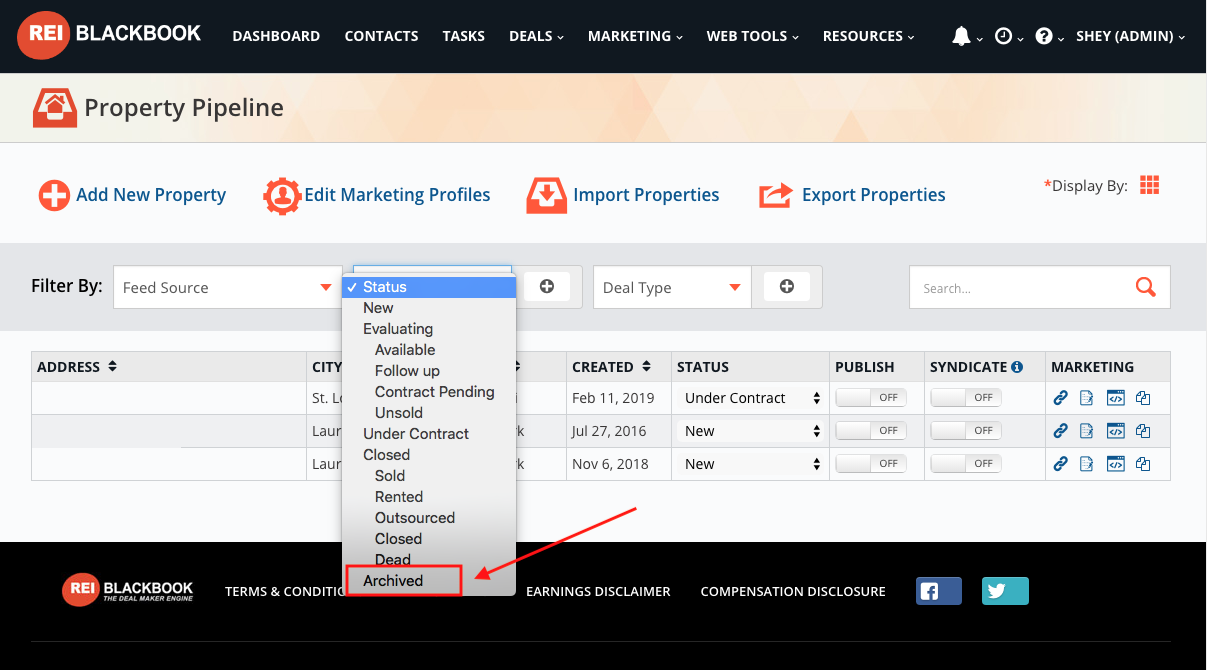Select Contract Pending in the Status dropdown list

click(x=429, y=392)
